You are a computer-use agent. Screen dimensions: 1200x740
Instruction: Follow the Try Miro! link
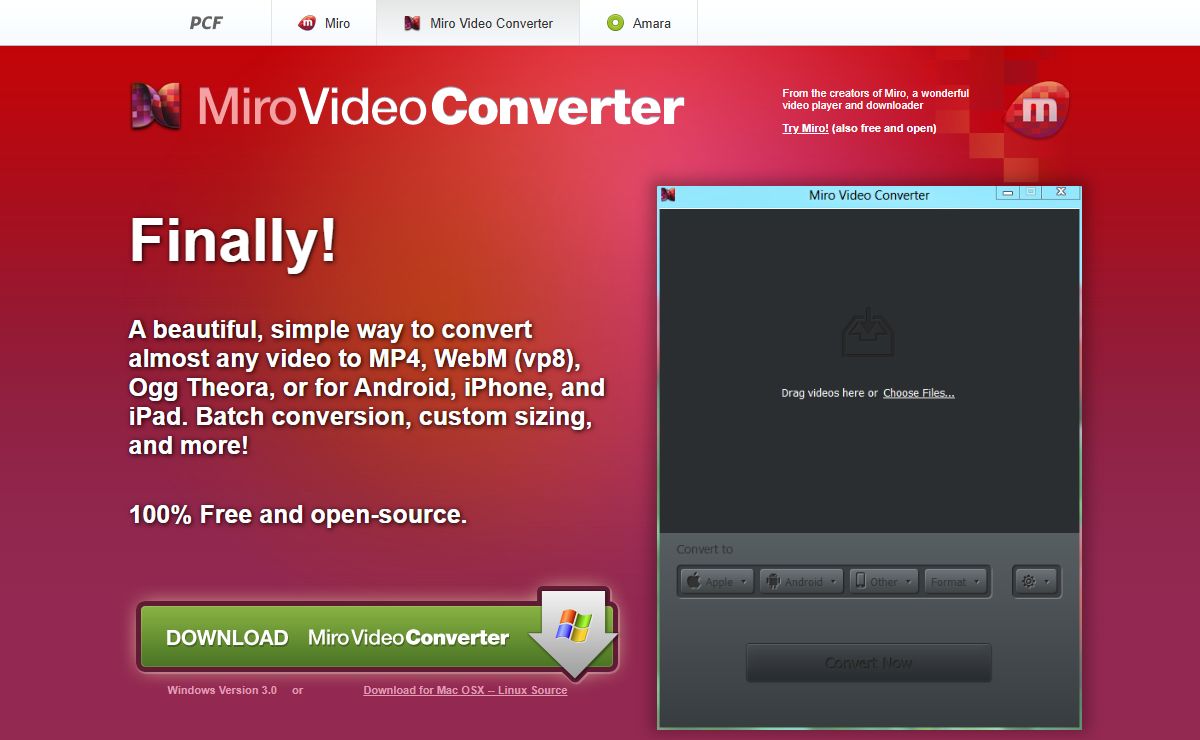(805, 128)
